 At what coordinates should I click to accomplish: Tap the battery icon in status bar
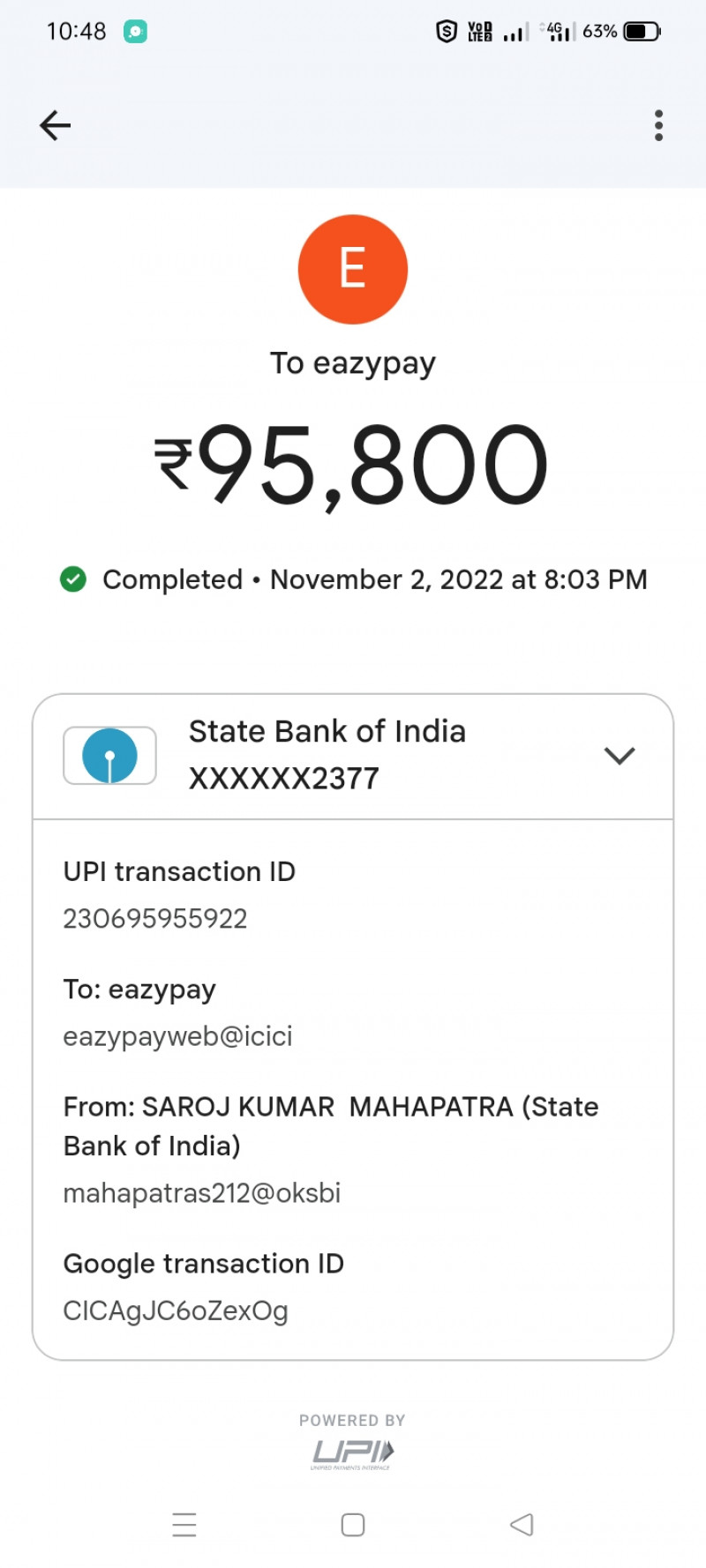(642, 32)
